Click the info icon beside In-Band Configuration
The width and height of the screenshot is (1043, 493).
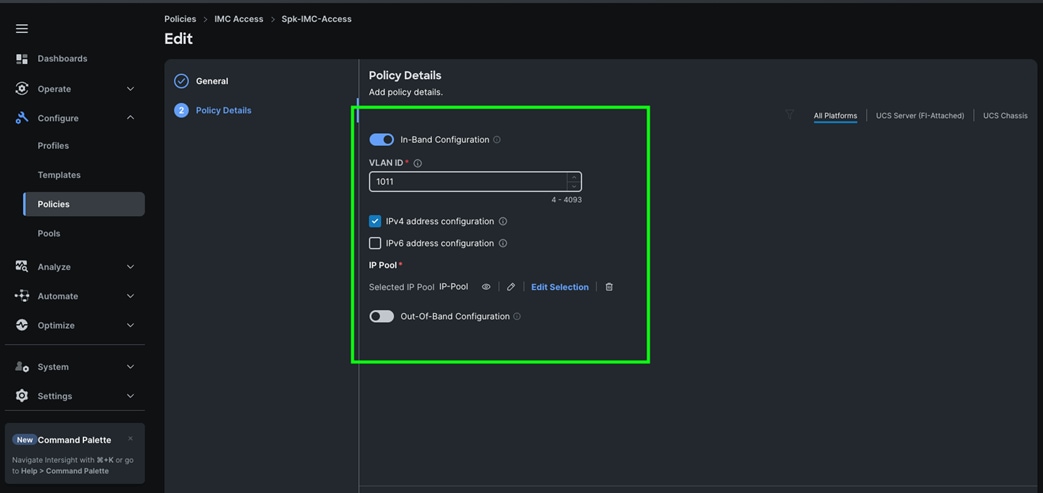497,140
